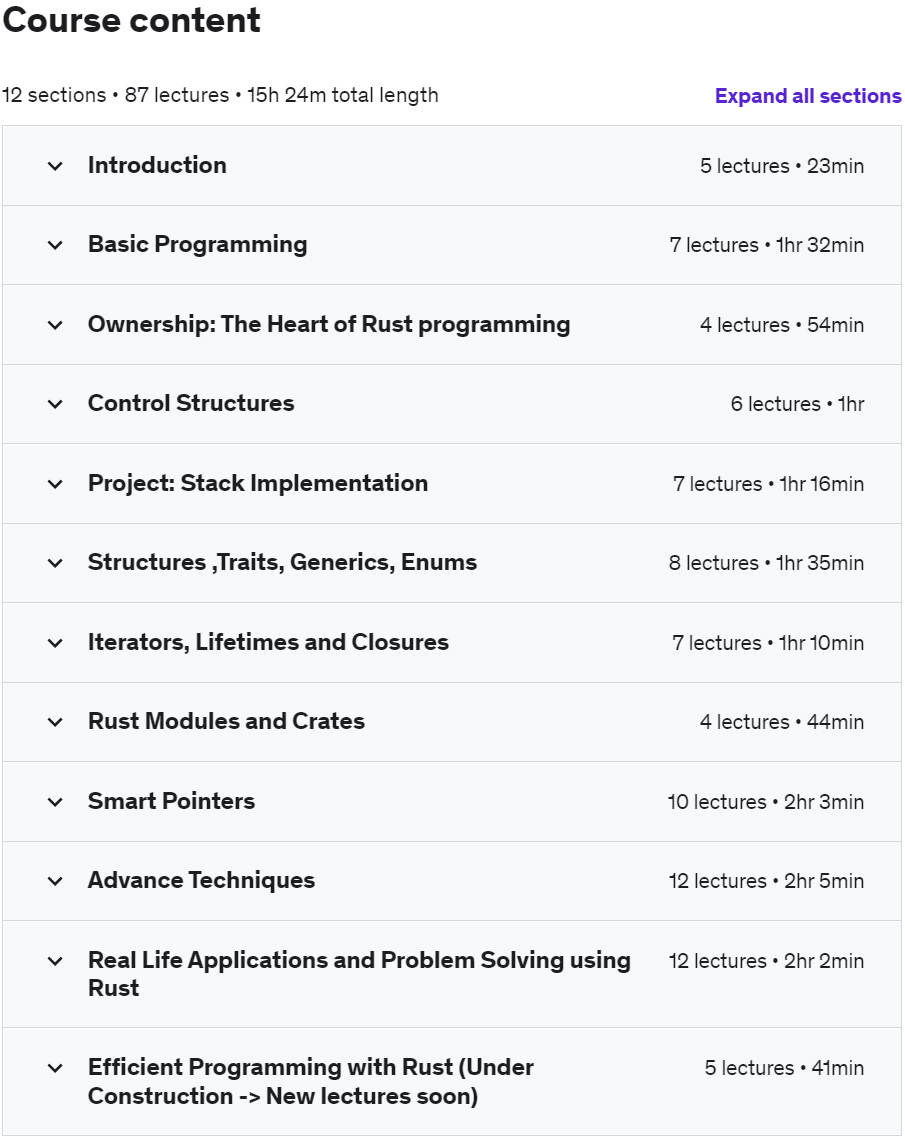Toggle the Structures, Traits, Generics, Enums chevron
The height and width of the screenshot is (1140, 905).
55,563
